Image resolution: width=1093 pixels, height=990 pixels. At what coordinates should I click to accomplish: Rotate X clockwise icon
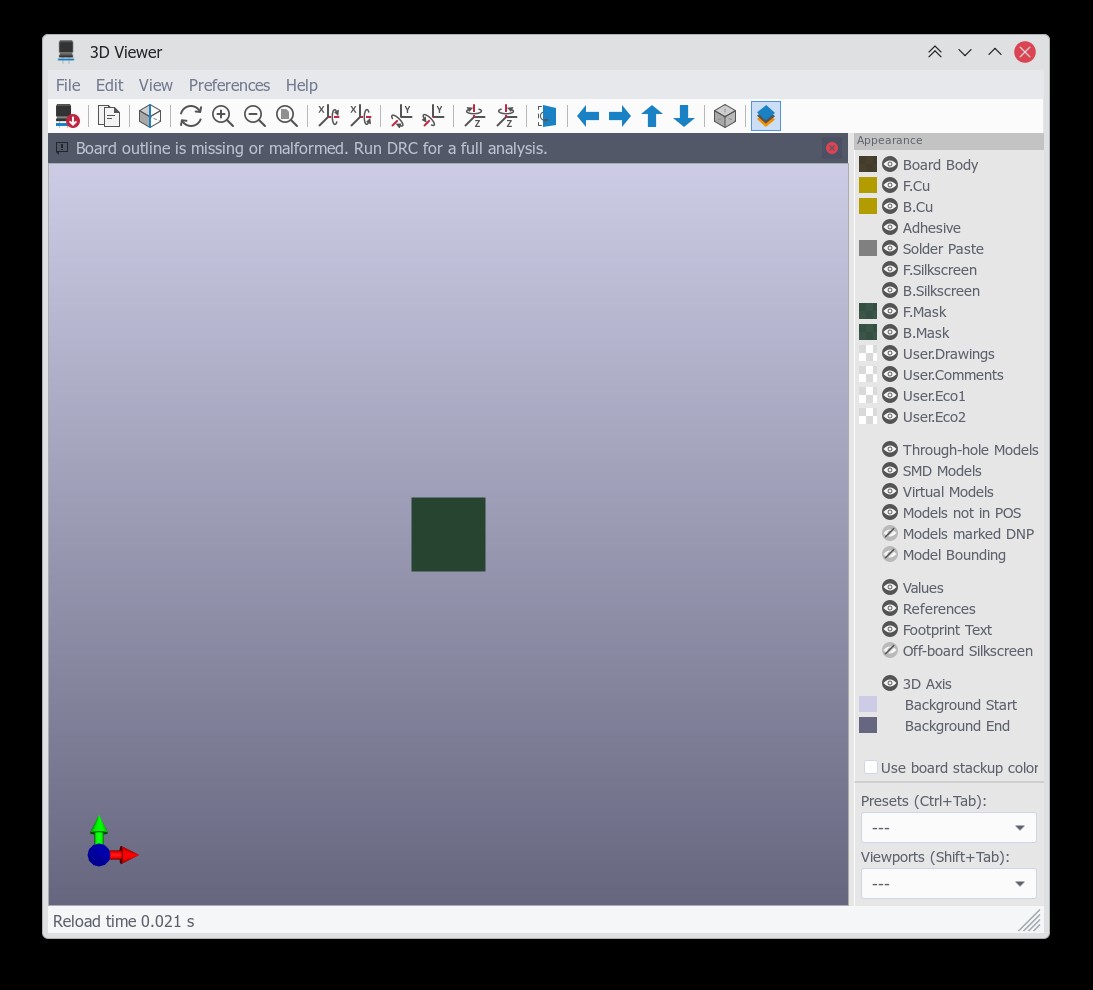point(328,116)
